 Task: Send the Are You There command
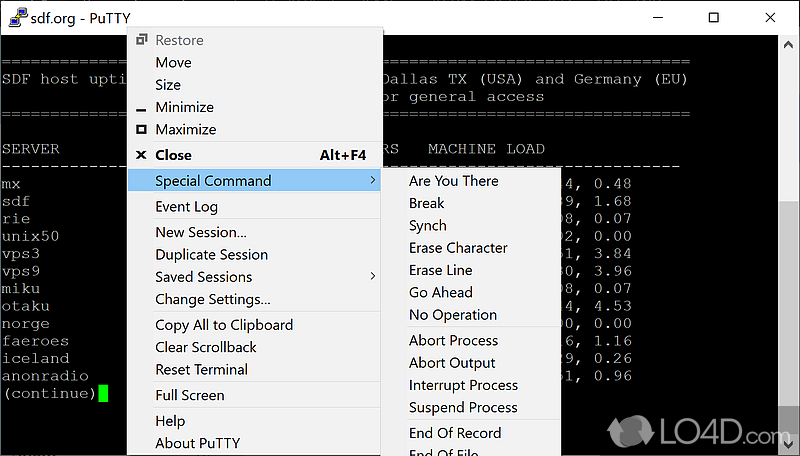[453, 181]
